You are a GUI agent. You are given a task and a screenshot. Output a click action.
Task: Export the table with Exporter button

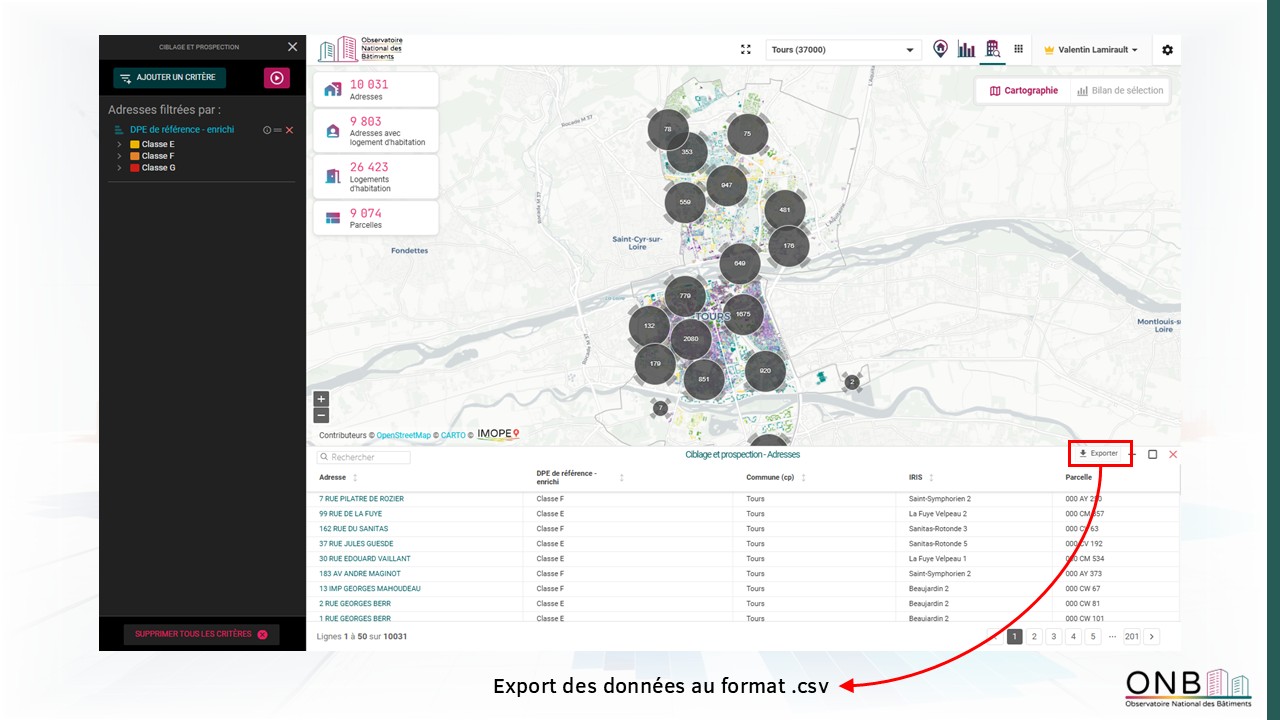1099,454
